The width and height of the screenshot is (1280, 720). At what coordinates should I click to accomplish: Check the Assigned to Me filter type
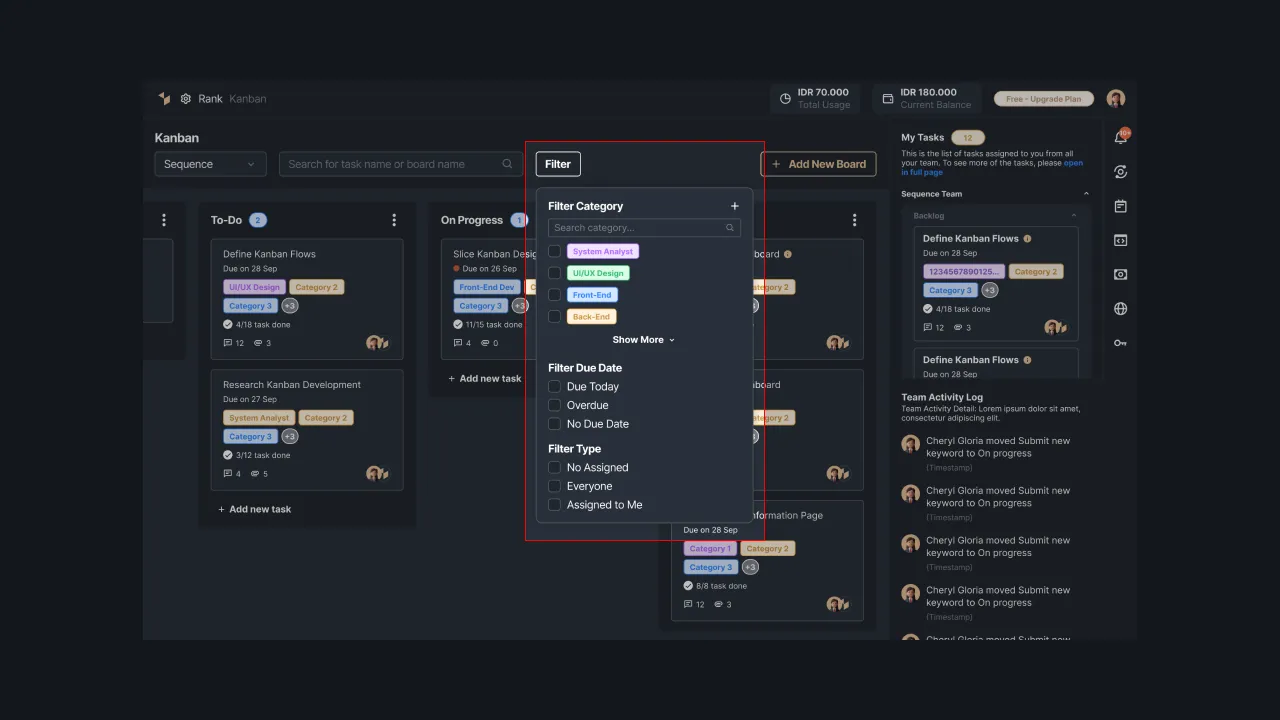(554, 505)
